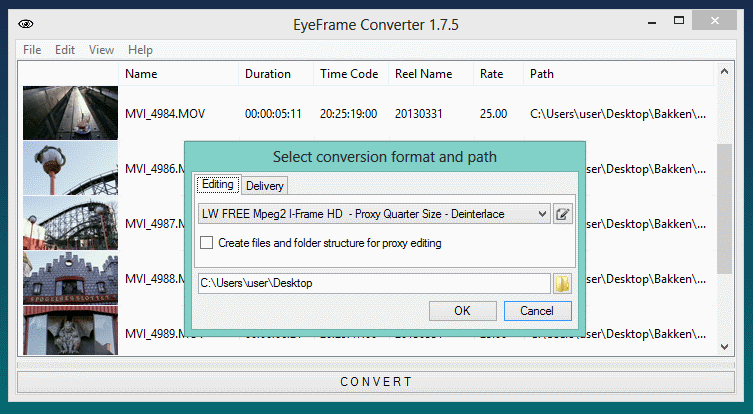Expand the conversion format dropdown
The height and width of the screenshot is (414, 753).
click(x=542, y=213)
